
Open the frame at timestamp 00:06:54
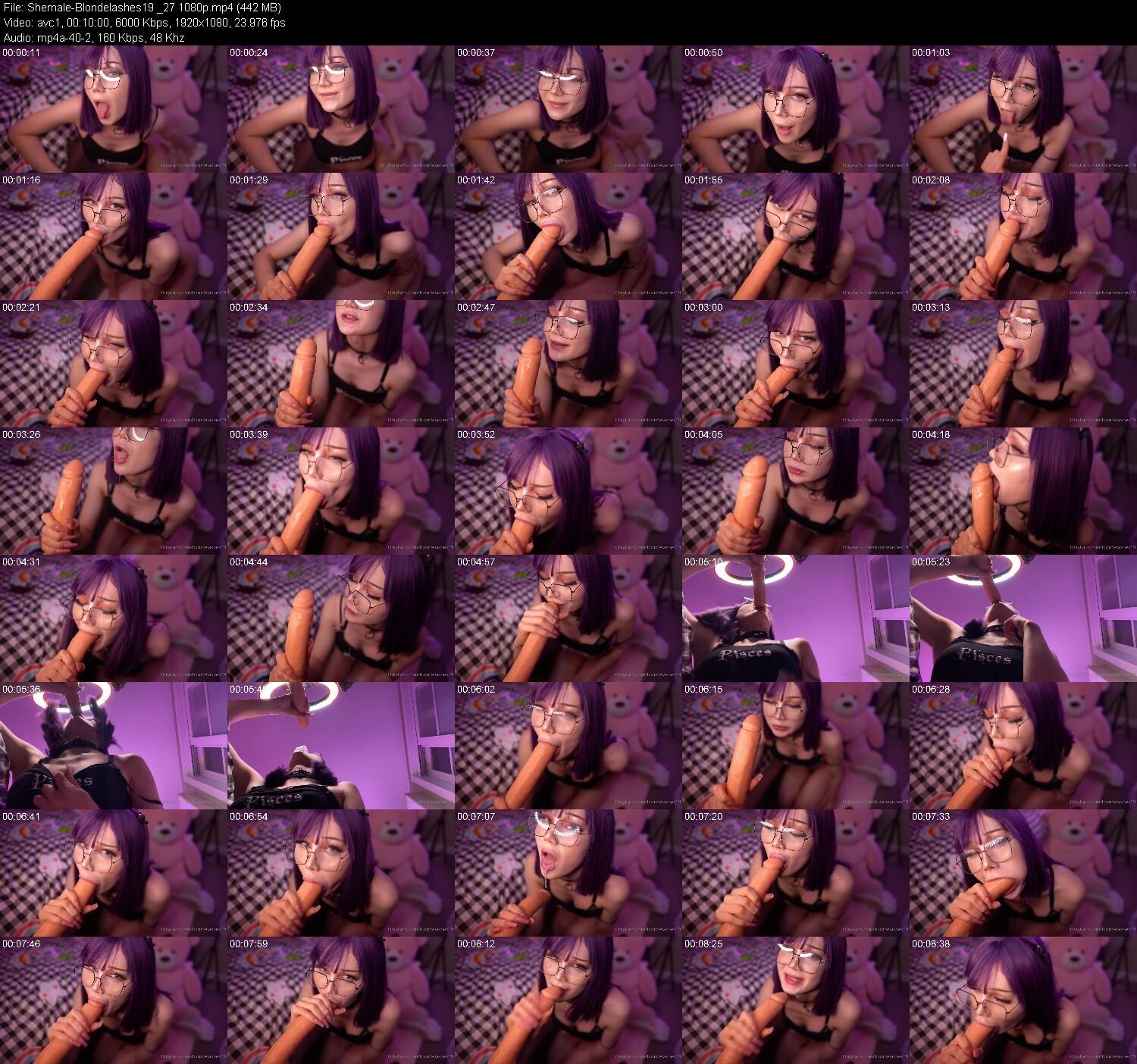[341, 873]
